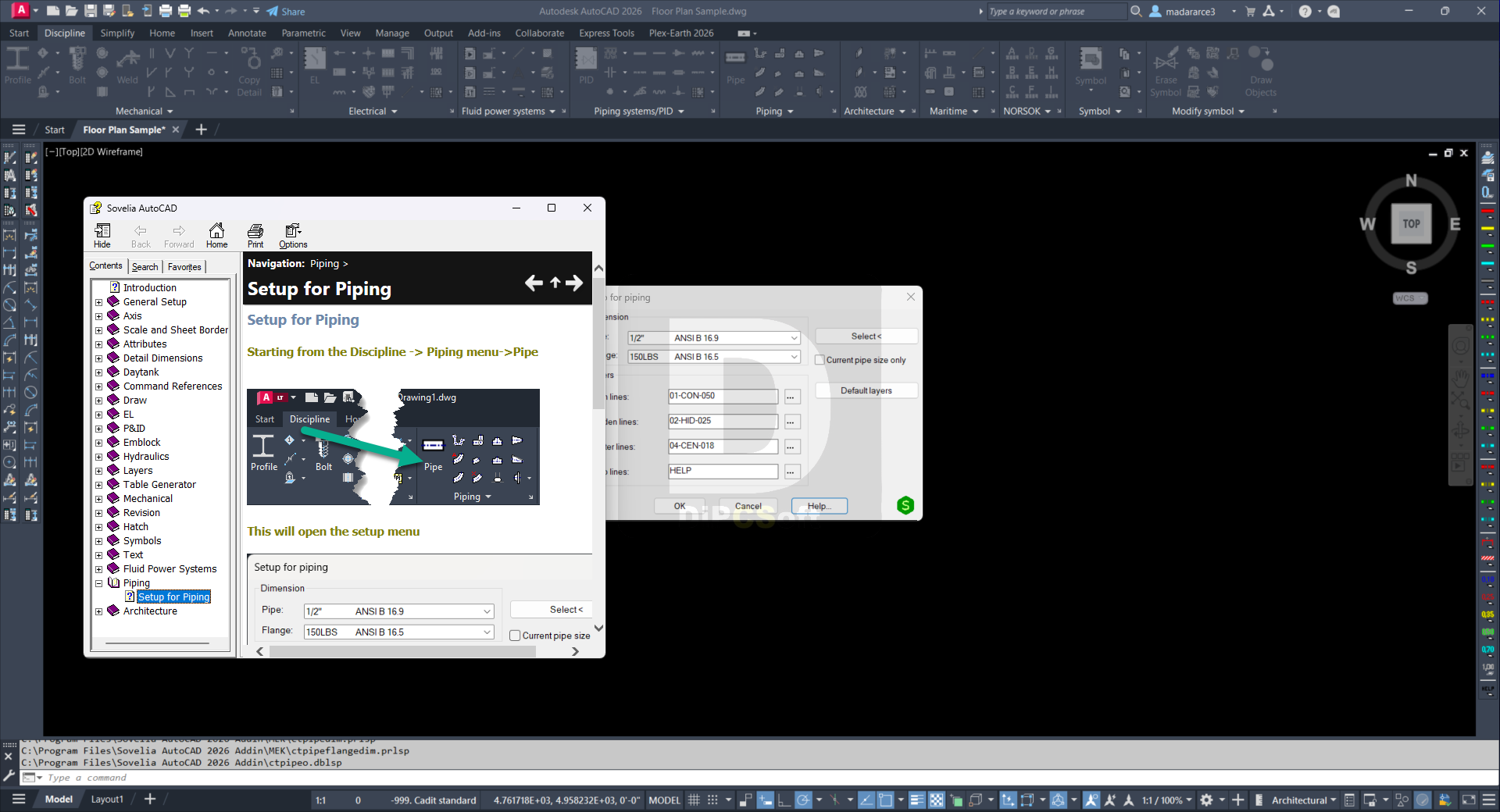Click the EL tool in Electrical panel
Screen dimensions: 1500x812
tap(315, 66)
